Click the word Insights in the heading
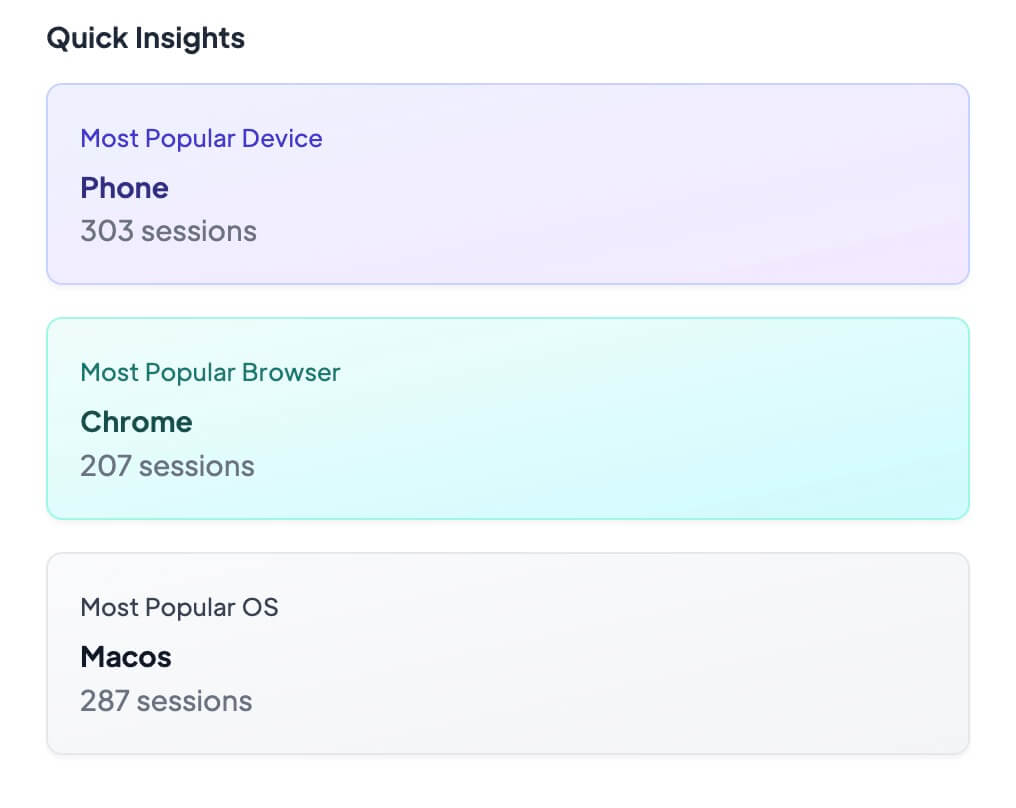This screenshot has height=808, width=1016. pyautogui.click(x=191, y=39)
